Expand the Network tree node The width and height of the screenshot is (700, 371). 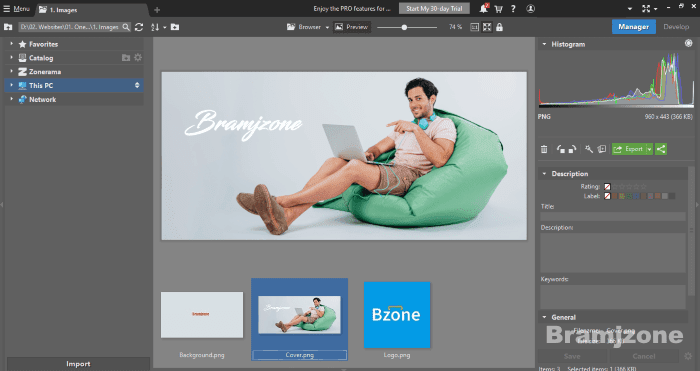point(12,99)
